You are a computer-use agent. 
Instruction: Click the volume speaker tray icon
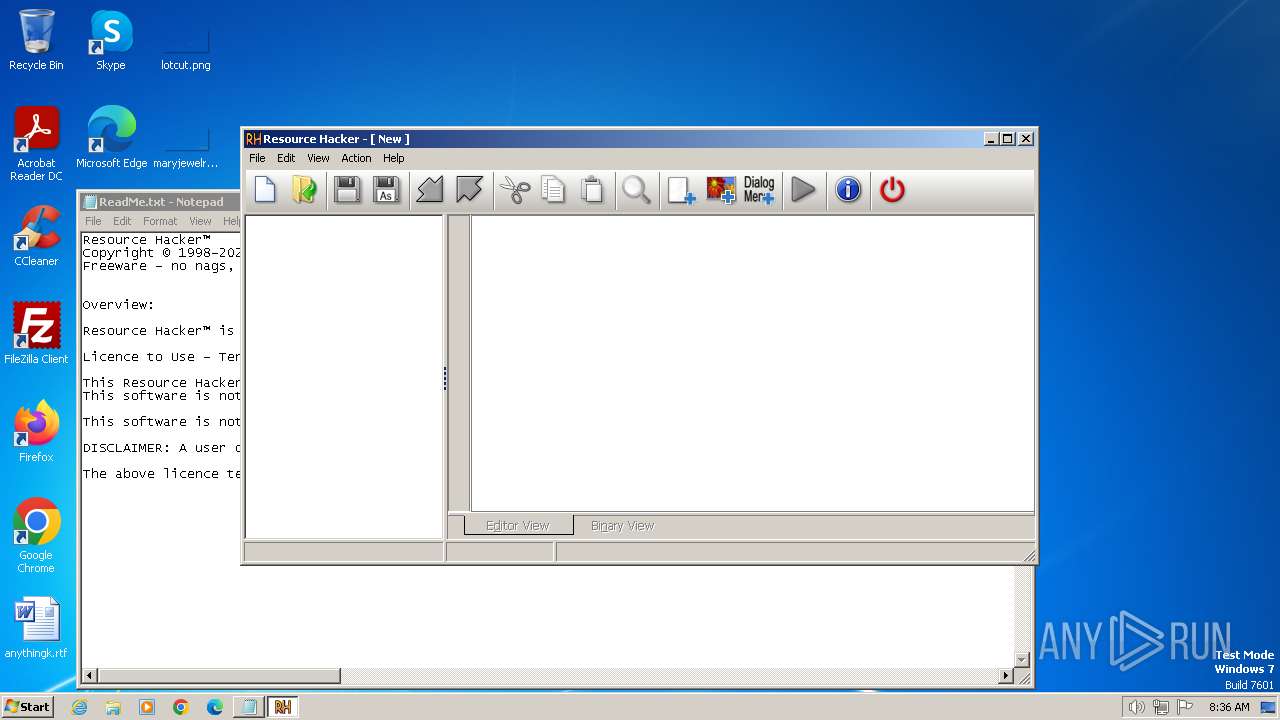[x=1136, y=707]
